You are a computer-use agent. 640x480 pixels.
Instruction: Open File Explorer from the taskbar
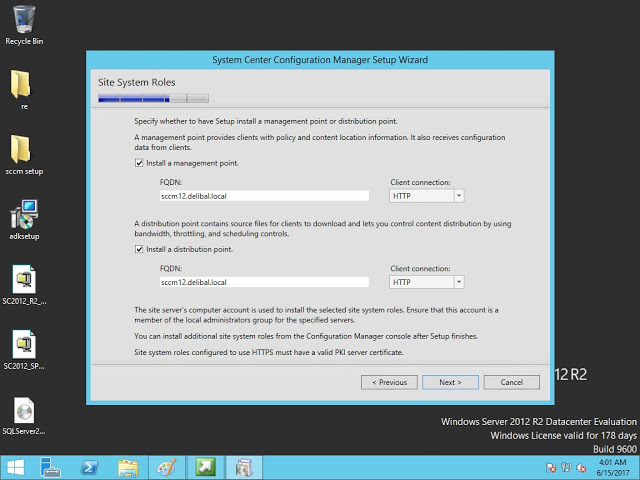pos(128,467)
